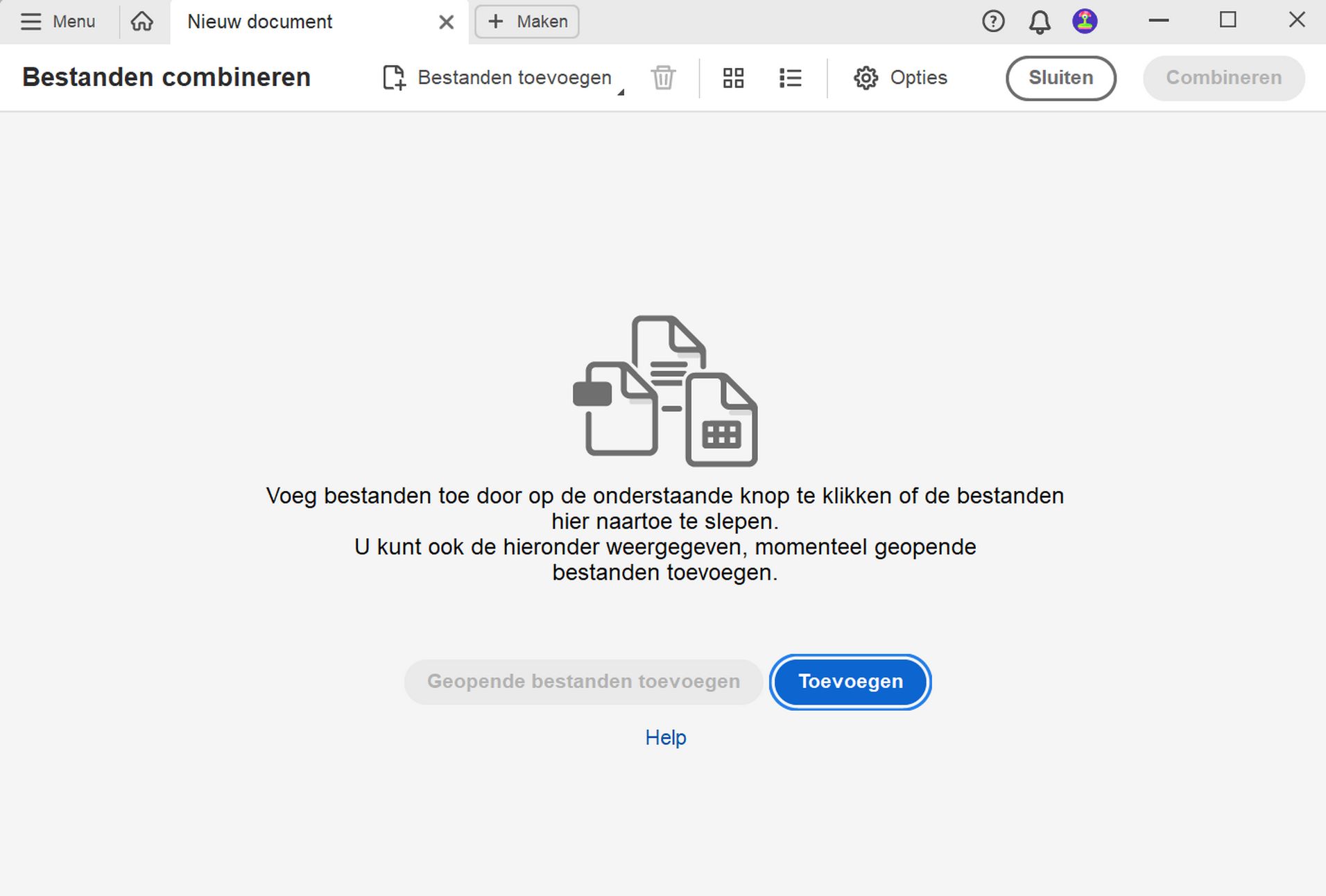The height and width of the screenshot is (896, 1326).
Task: Open the Opties settings gear
Action: 865,78
